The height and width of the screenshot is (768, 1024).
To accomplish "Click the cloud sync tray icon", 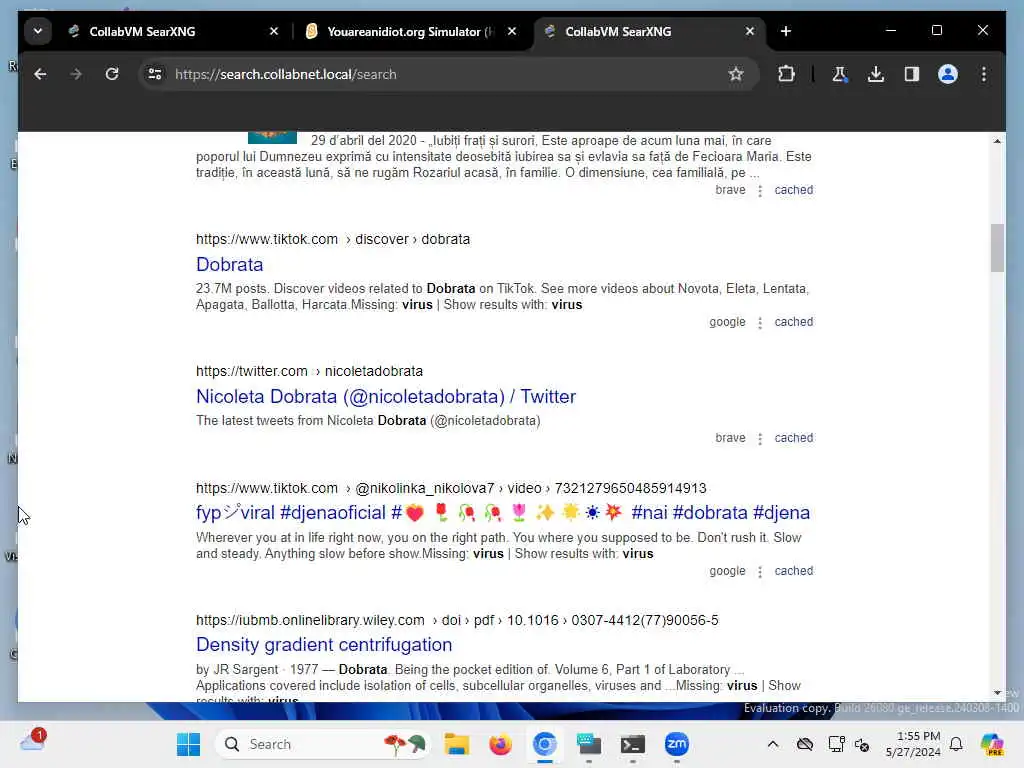I will coord(805,744).
